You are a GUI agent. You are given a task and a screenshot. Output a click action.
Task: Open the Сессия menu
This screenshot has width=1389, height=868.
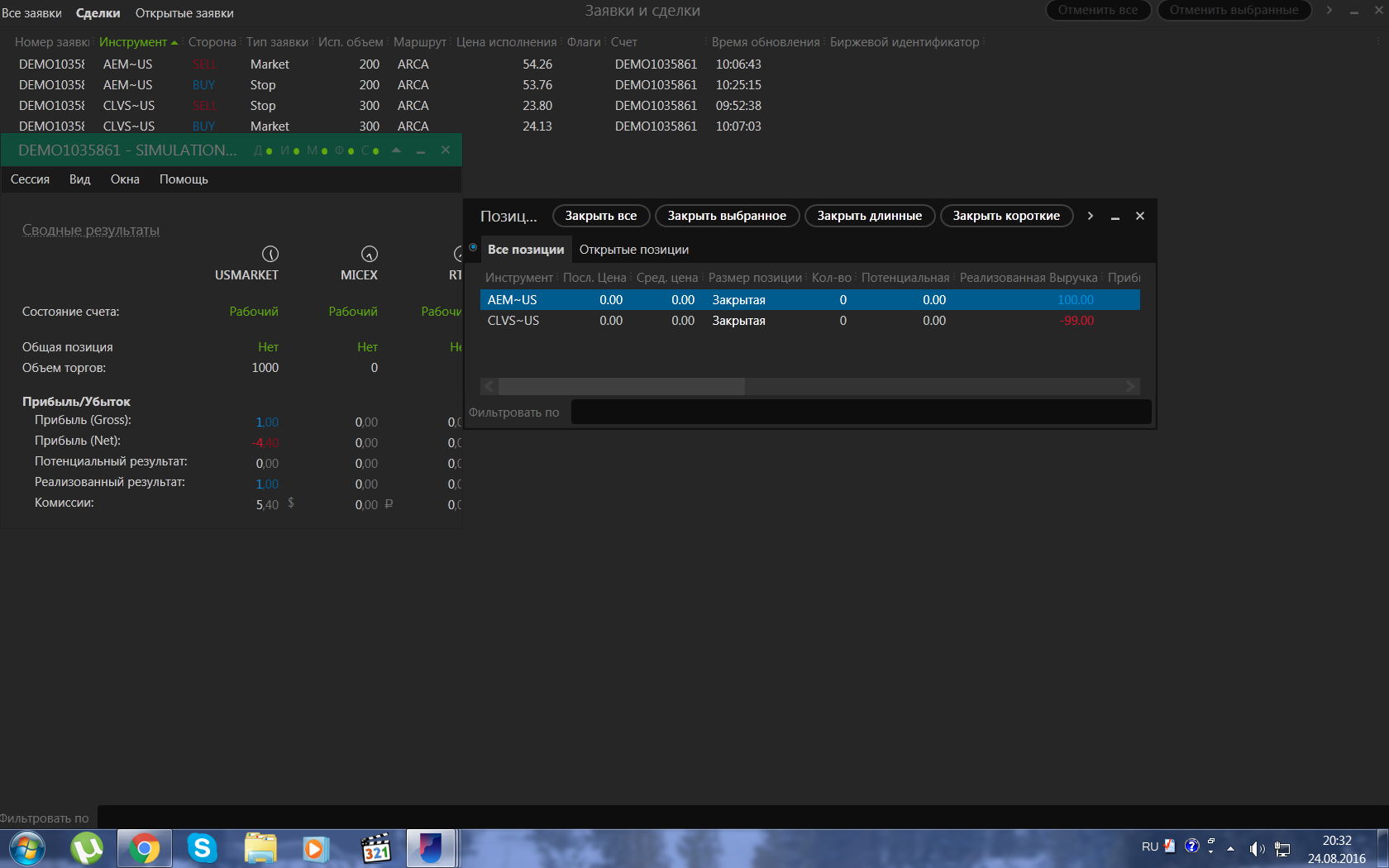(x=30, y=179)
